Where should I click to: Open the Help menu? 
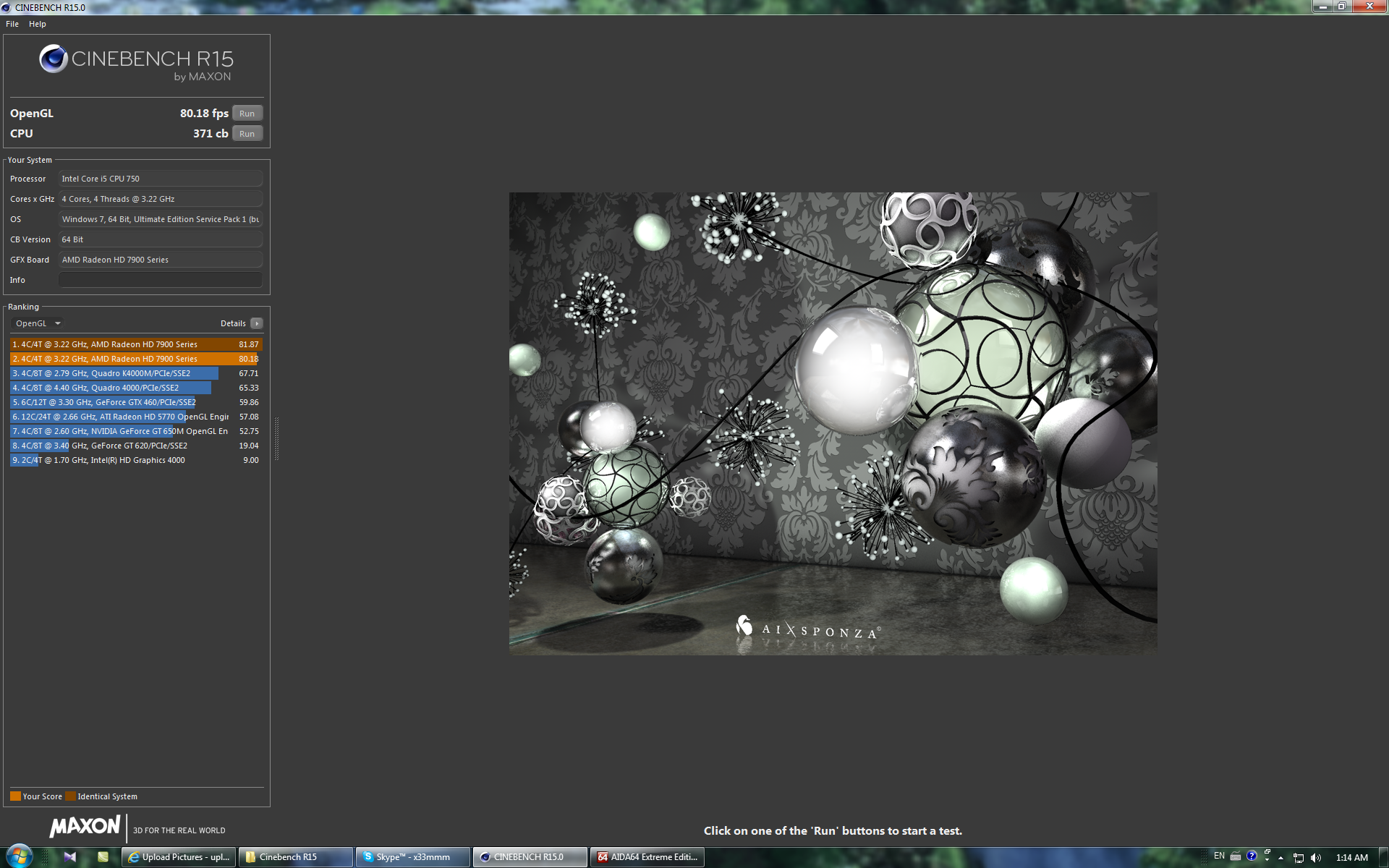pyautogui.click(x=38, y=24)
